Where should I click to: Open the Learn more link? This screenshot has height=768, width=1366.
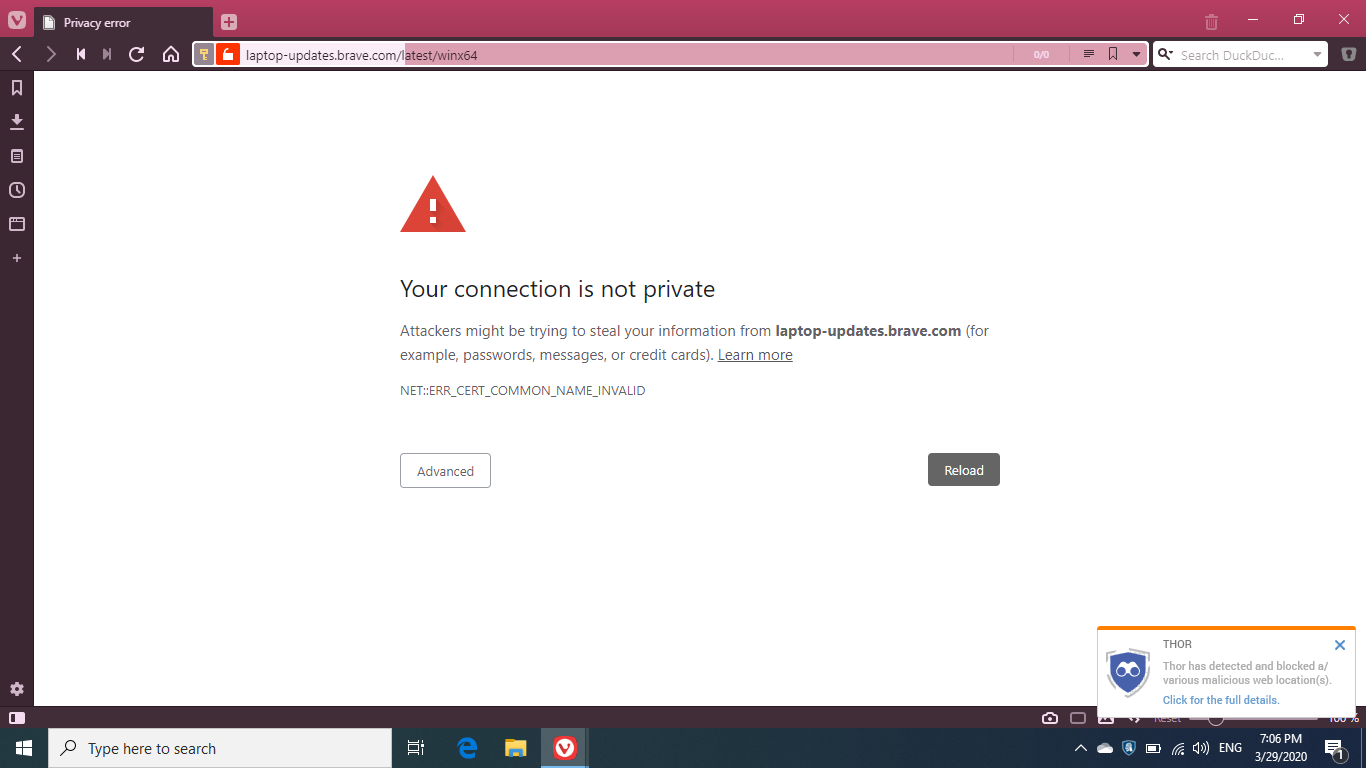[x=755, y=355]
